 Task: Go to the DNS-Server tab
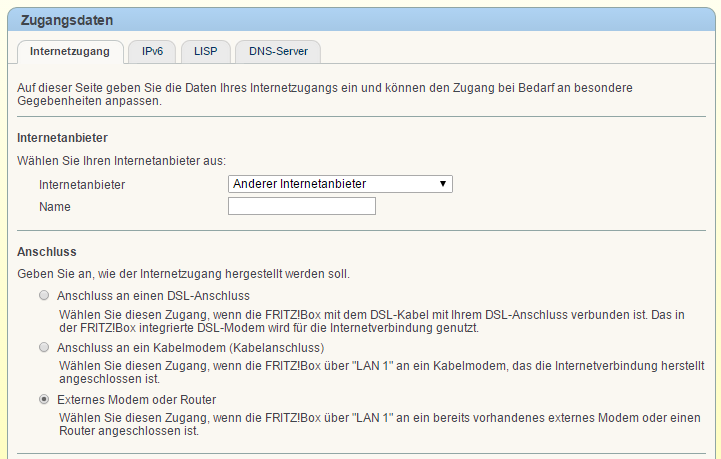click(278, 50)
